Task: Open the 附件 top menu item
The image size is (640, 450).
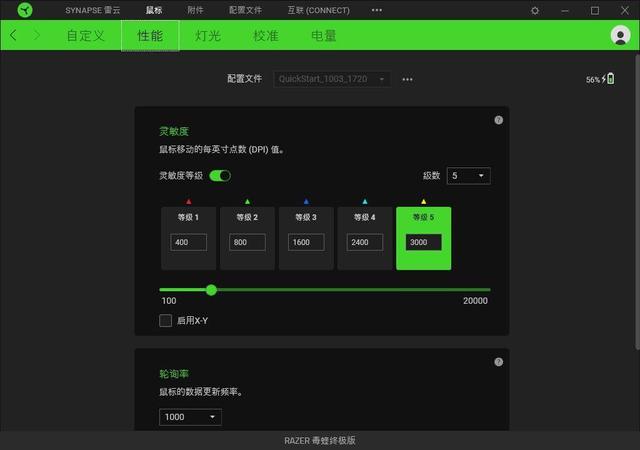Action: click(195, 10)
